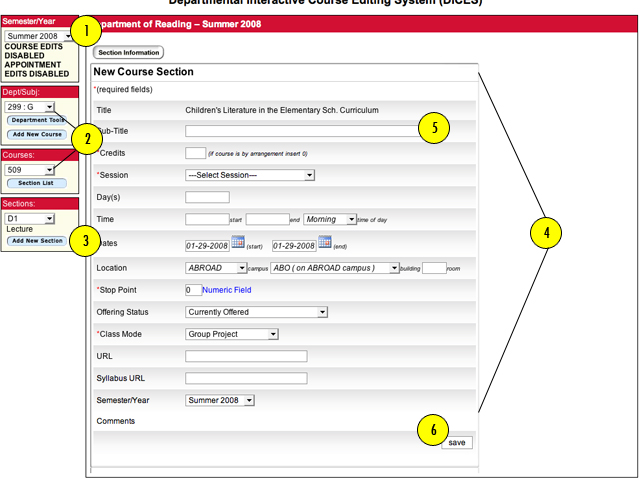Open the Offering Status dropdown
This screenshot has width=640, height=490.
[256, 312]
